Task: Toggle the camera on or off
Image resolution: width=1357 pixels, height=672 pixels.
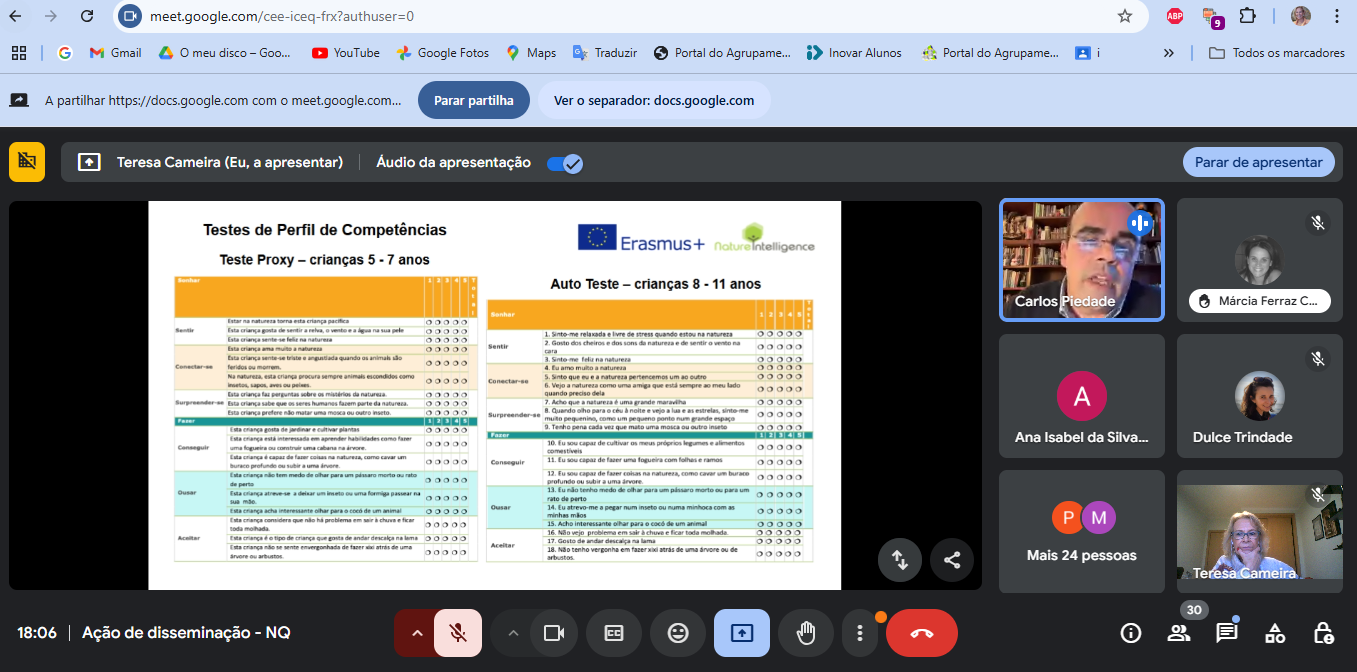Action: pyautogui.click(x=553, y=633)
